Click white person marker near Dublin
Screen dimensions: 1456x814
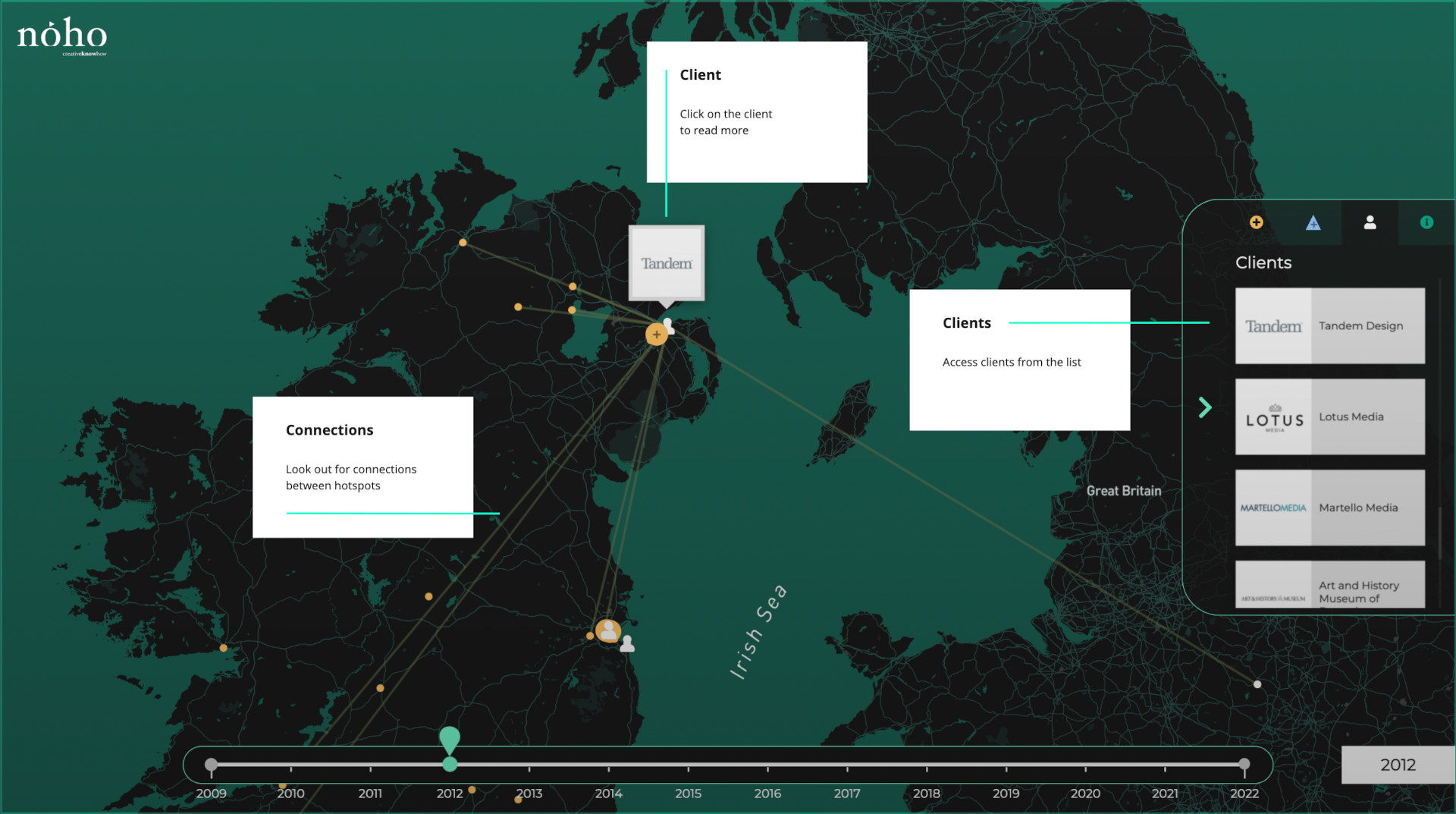(x=627, y=644)
